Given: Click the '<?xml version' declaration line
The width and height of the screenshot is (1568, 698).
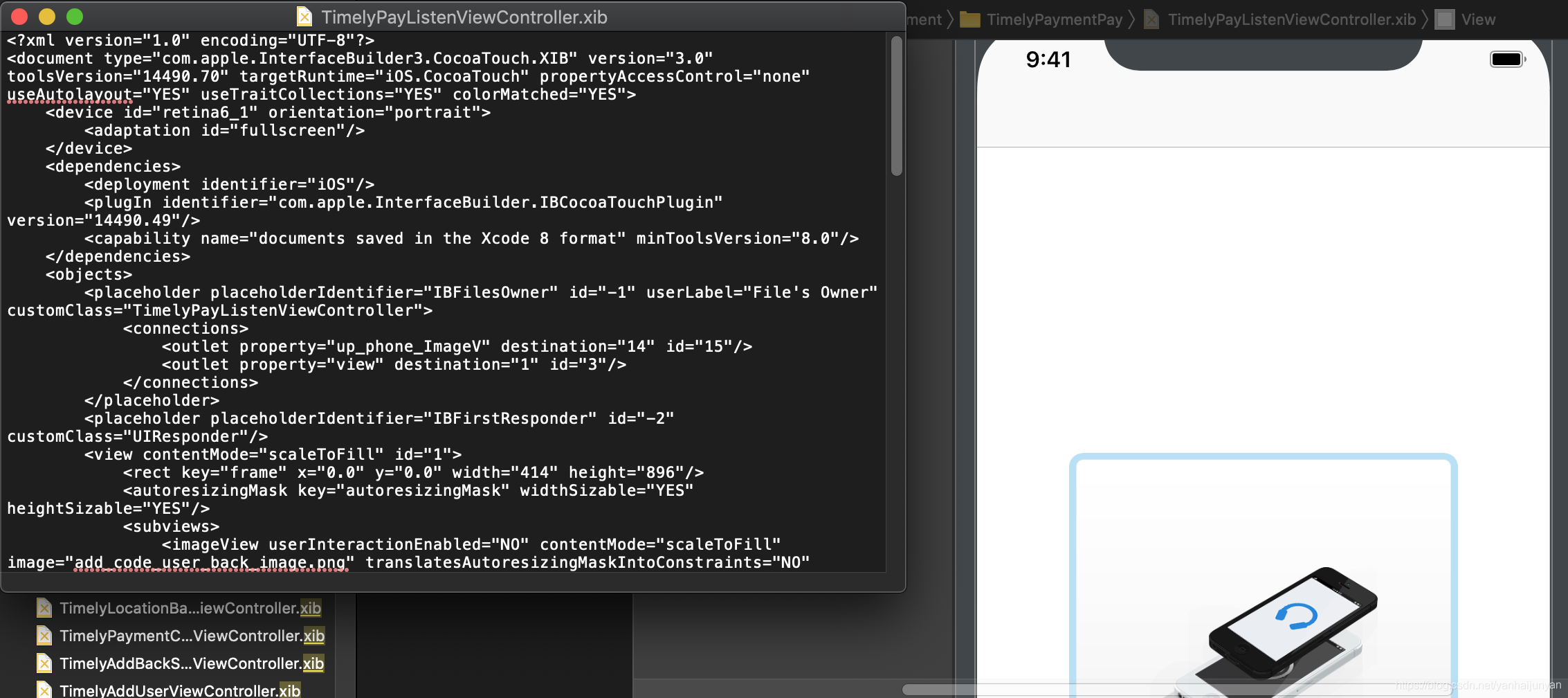Looking at the screenshot, I should pyautogui.click(x=190, y=40).
